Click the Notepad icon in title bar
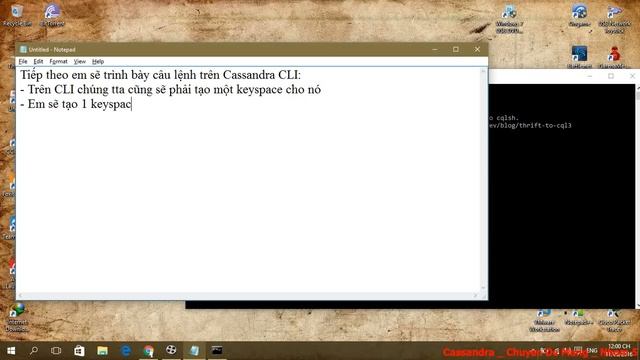Viewport: 640px width, 360px height. [x=23, y=49]
